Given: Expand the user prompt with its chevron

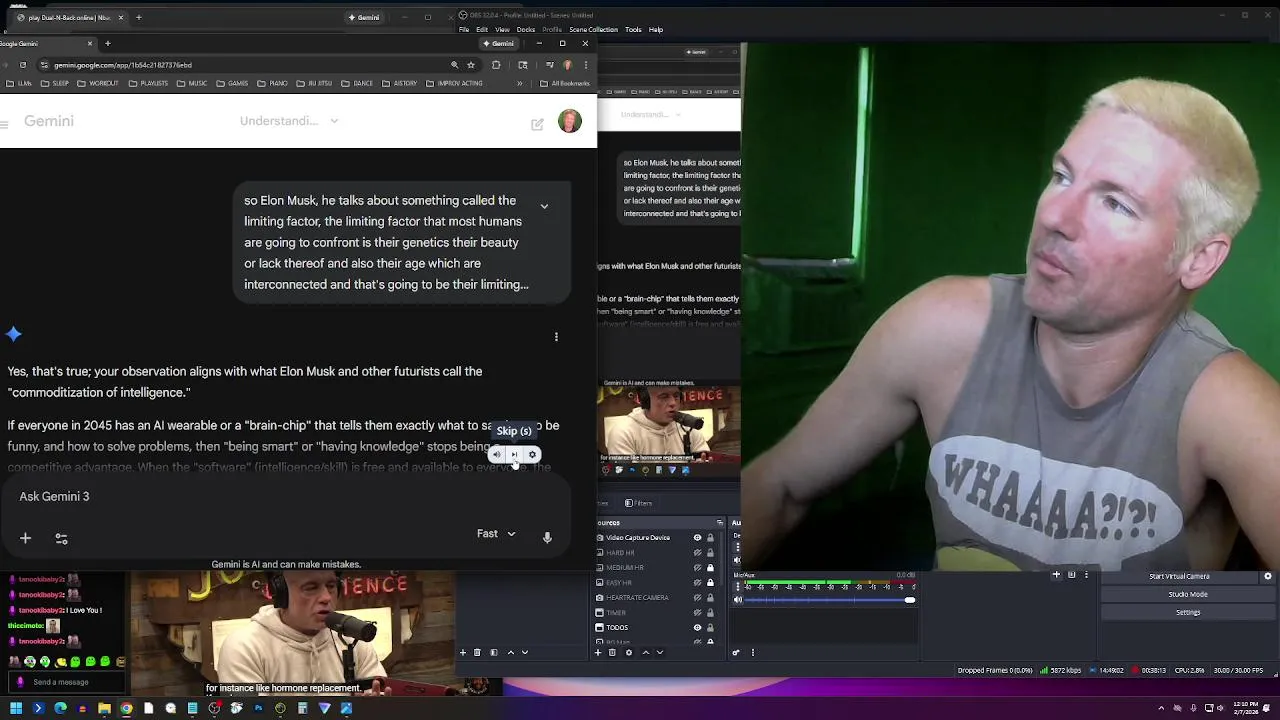Looking at the screenshot, I should [x=544, y=206].
